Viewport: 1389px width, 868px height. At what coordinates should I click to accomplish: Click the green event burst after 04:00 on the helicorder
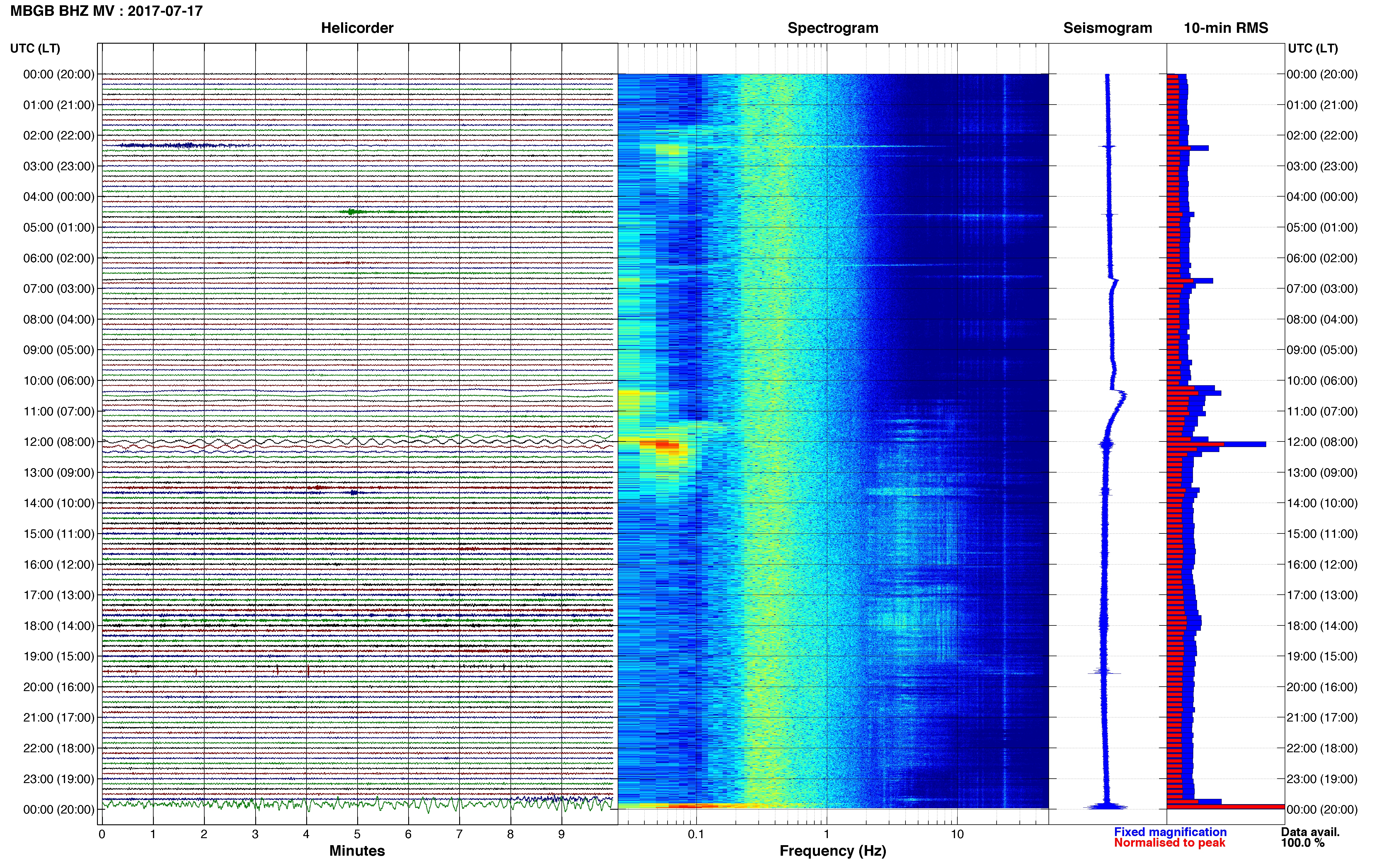coord(352,212)
